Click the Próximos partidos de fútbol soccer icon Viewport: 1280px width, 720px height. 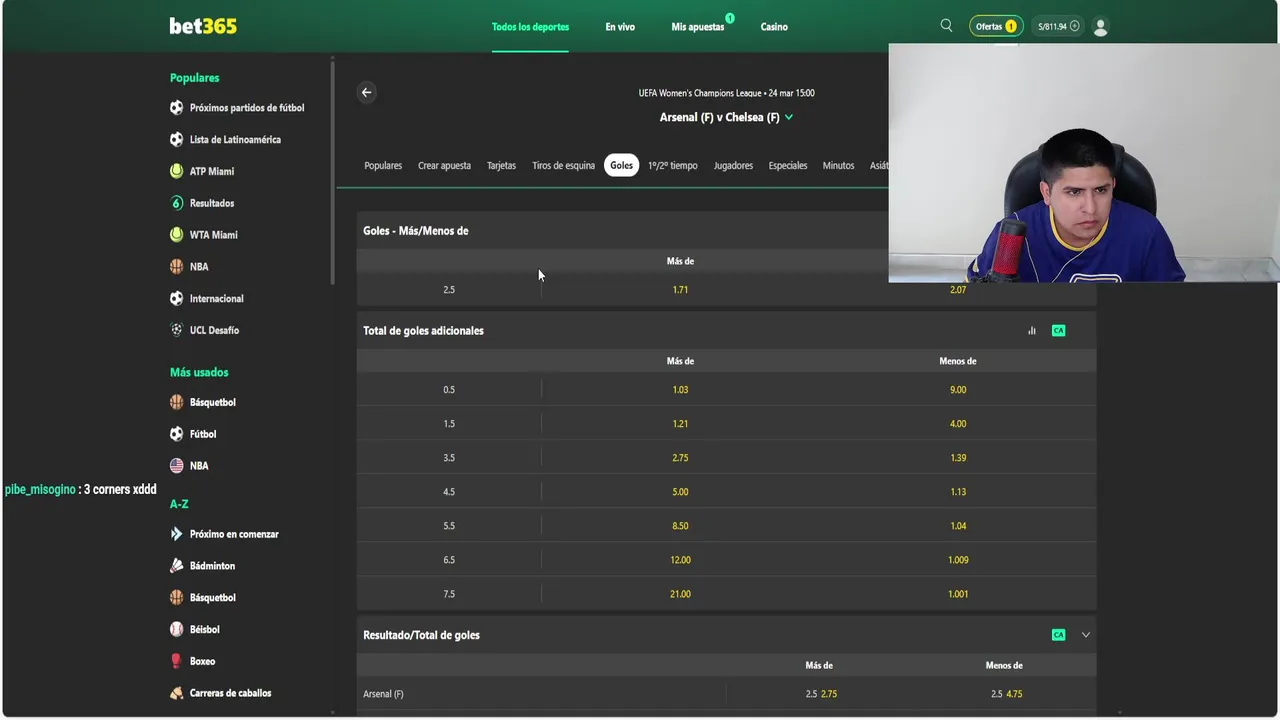[x=177, y=108]
